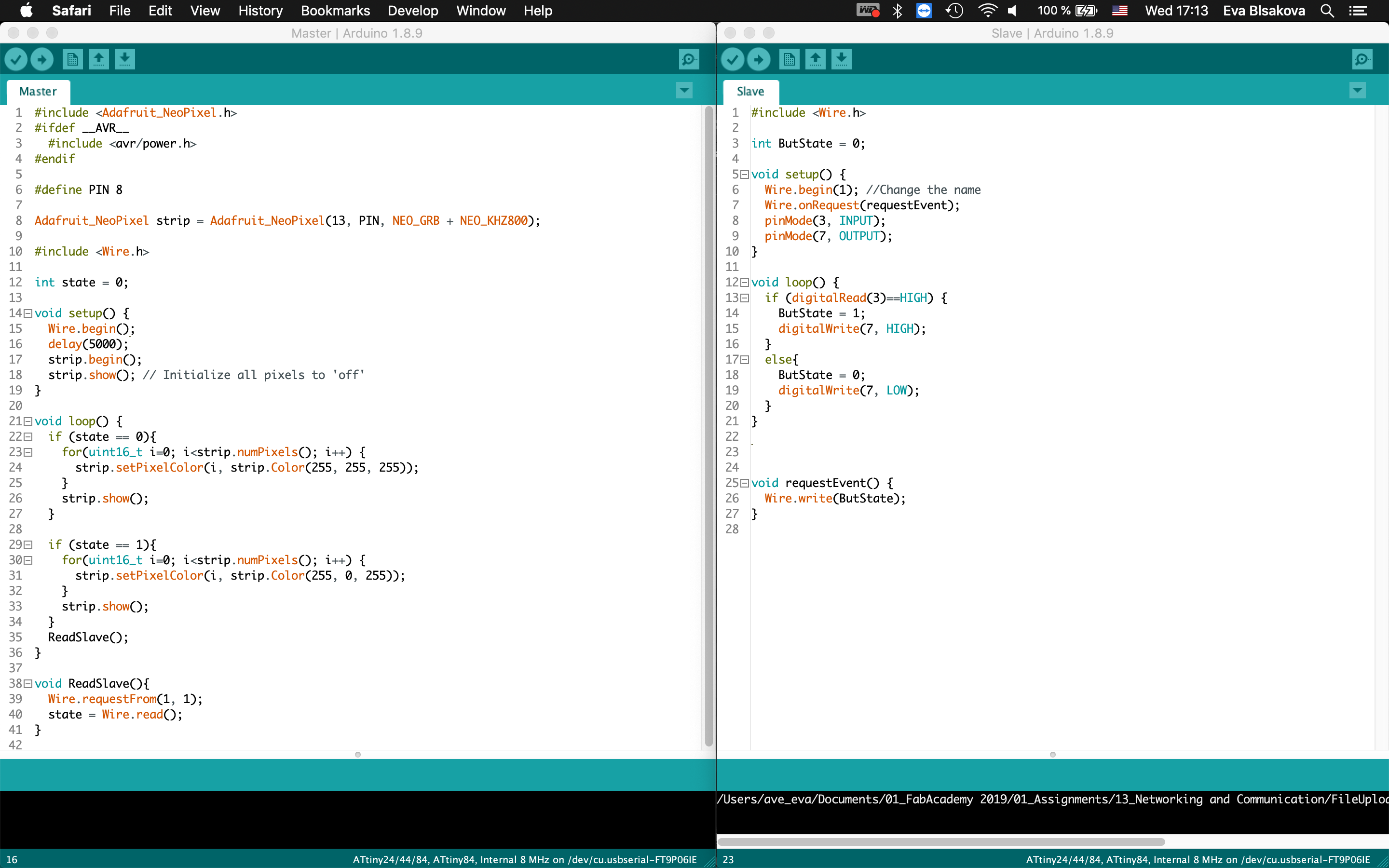Open the Develop menu
The width and height of the screenshot is (1389, 868).
click(x=413, y=10)
